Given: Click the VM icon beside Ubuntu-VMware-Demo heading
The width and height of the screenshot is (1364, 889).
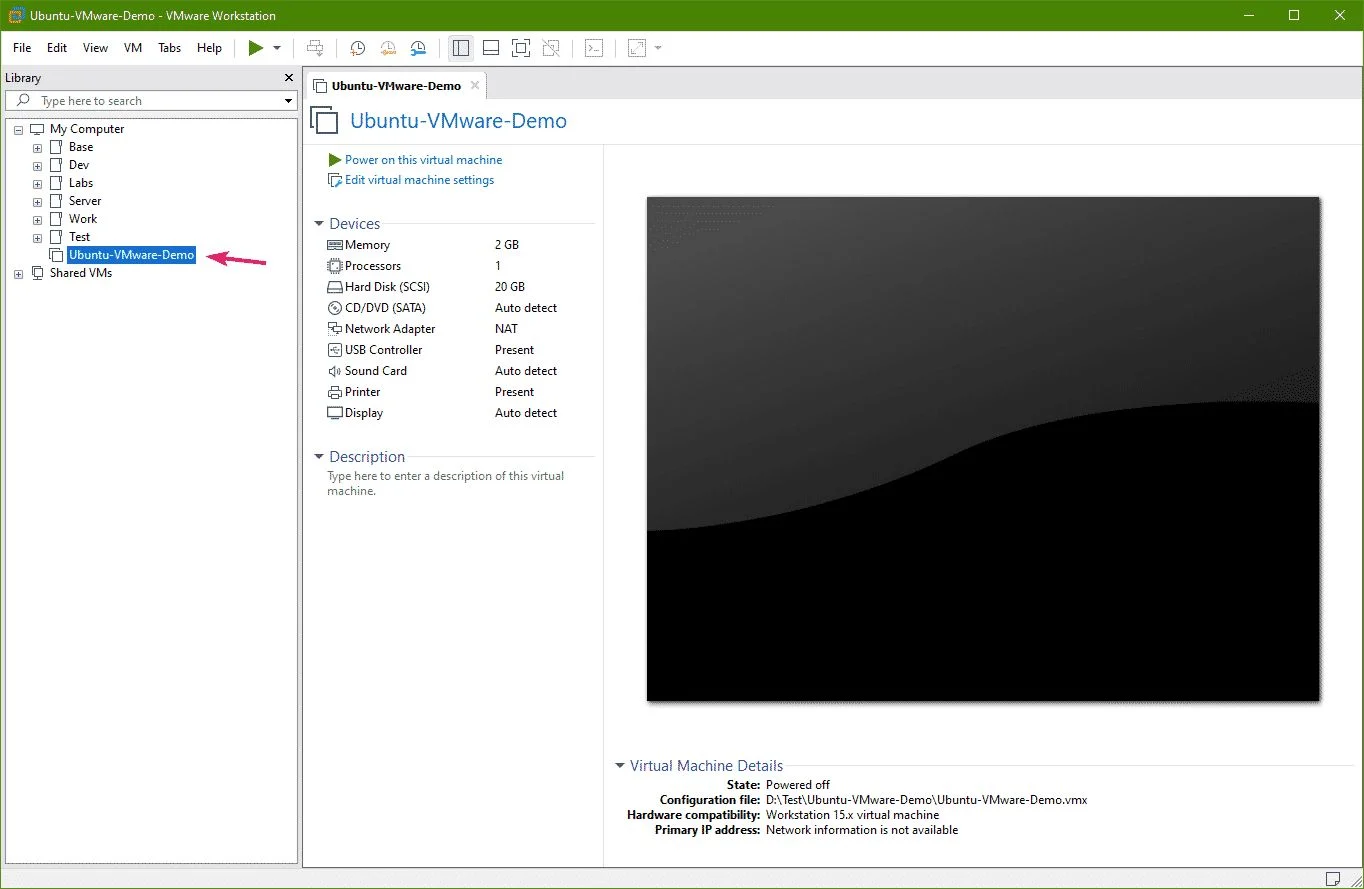Looking at the screenshot, I should pos(324,121).
